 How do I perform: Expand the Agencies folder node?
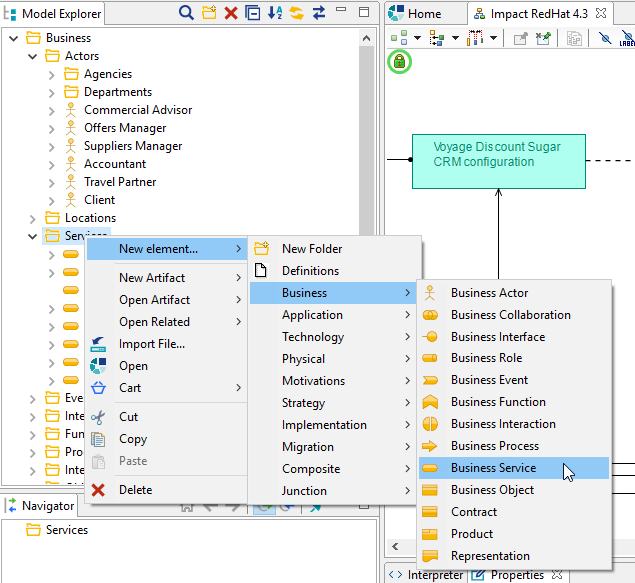coord(51,74)
